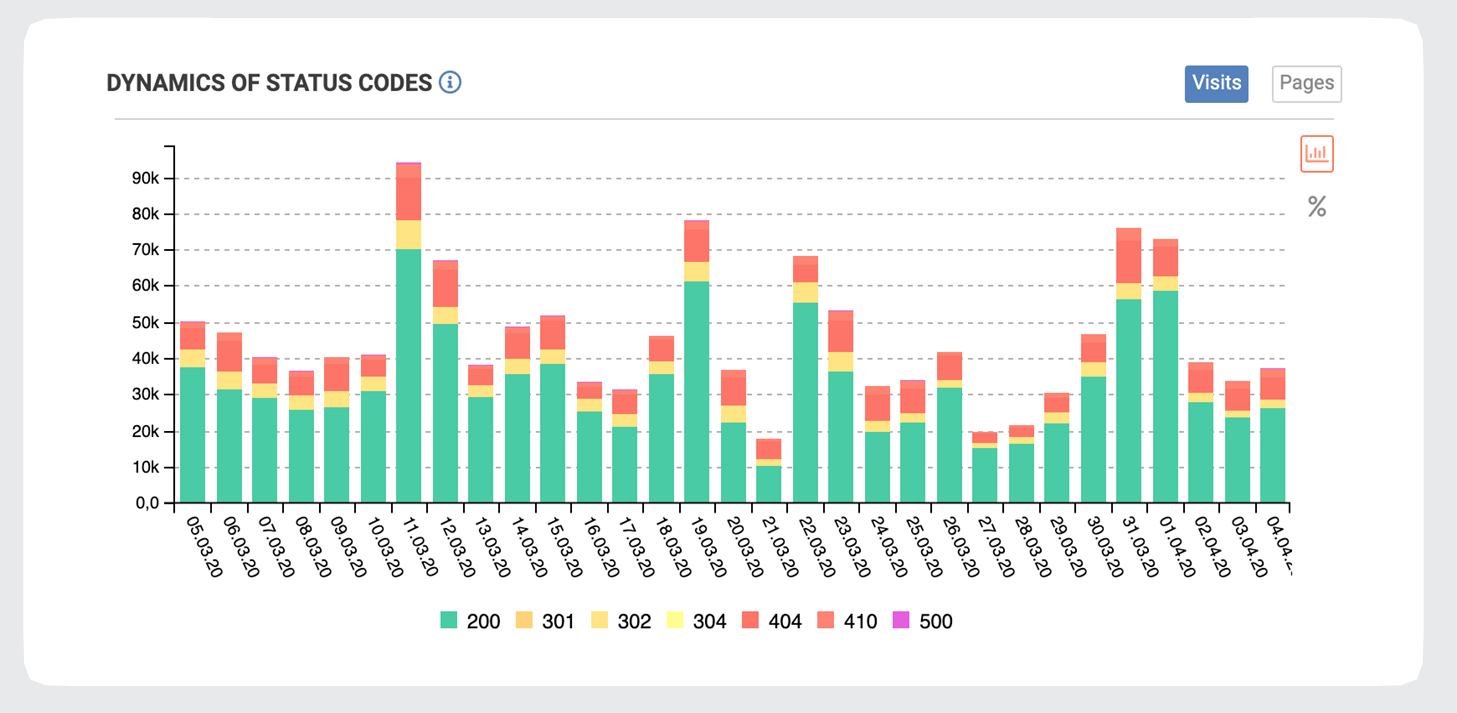The width and height of the screenshot is (1457, 713).
Task: Switch to the Pages tab
Action: pyautogui.click(x=1307, y=83)
